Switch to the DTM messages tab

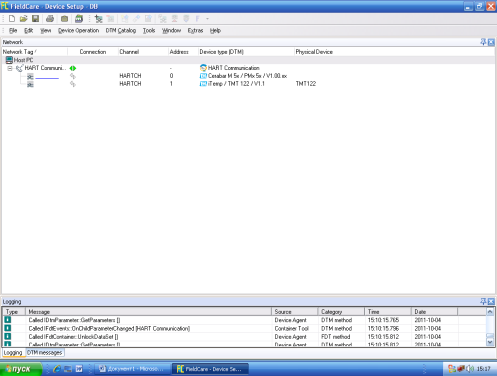pos(44,352)
